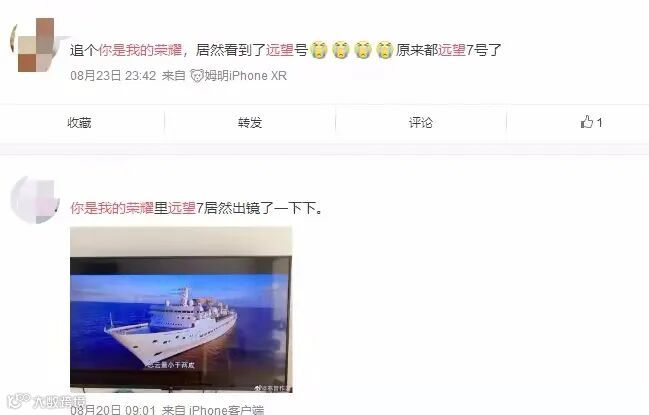The image size is (649, 415).
Task: Click the Weibo watermark logo at bottom-left
Action: coord(46,401)
